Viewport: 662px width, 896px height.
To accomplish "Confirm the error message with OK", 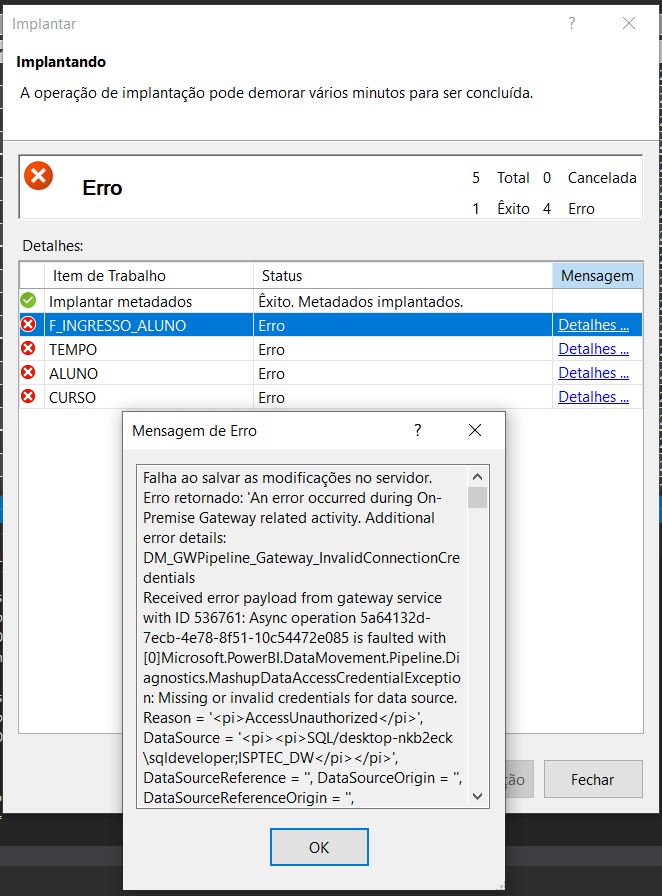I will [x=319, y=846].
